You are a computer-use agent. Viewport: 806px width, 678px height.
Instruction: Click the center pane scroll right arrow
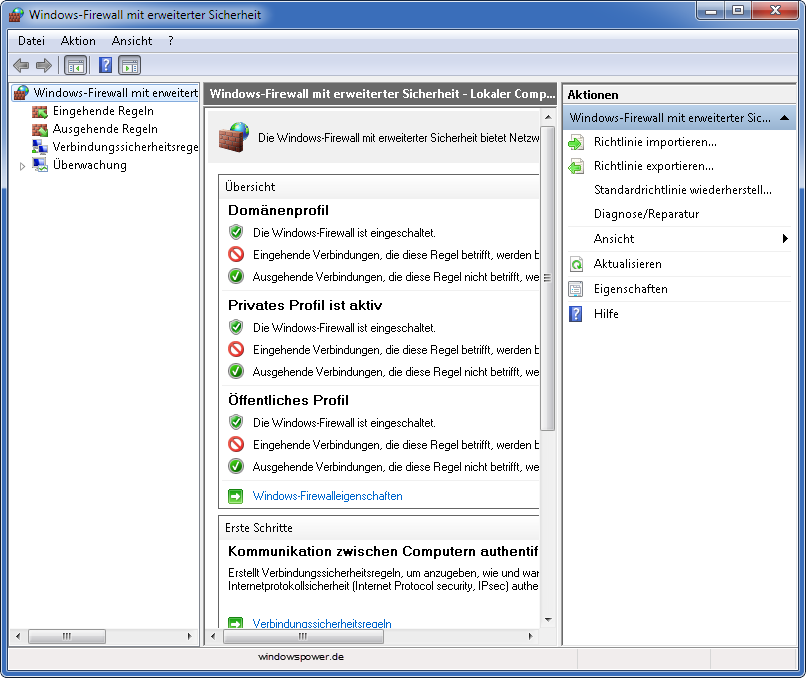coord(530,636)
